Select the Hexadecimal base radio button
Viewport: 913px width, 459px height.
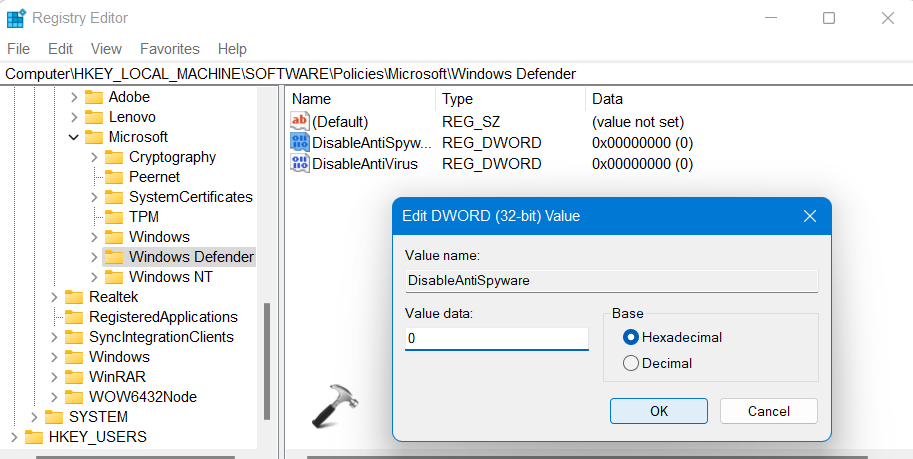(631, 337)
